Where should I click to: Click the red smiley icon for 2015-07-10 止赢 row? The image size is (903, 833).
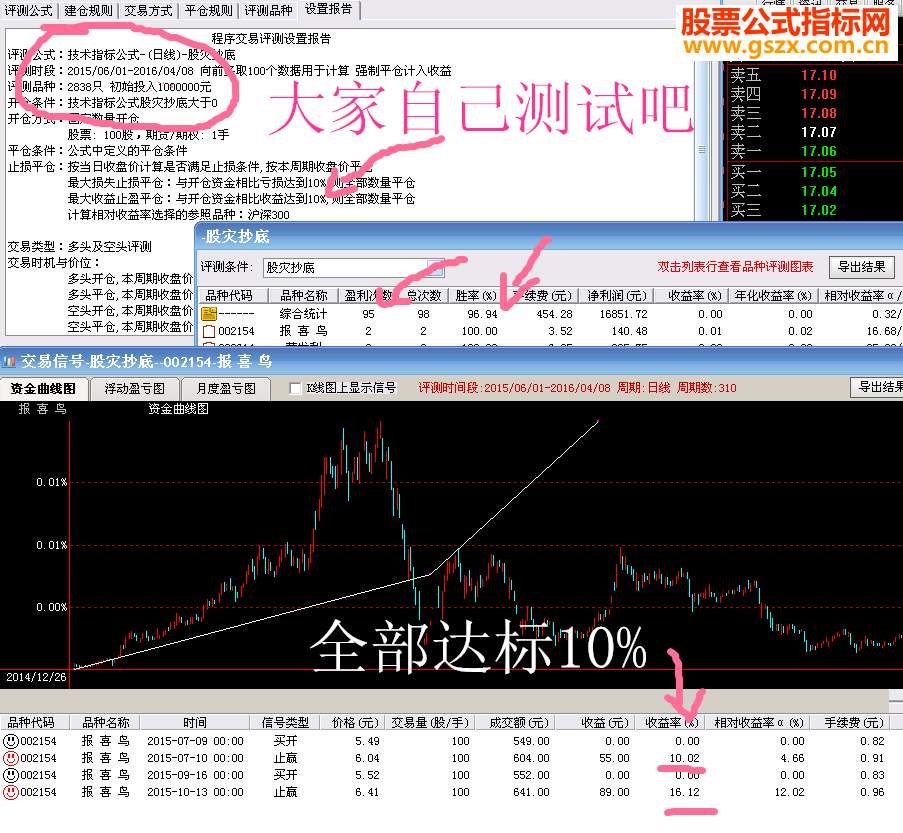(x=10, y=758)
